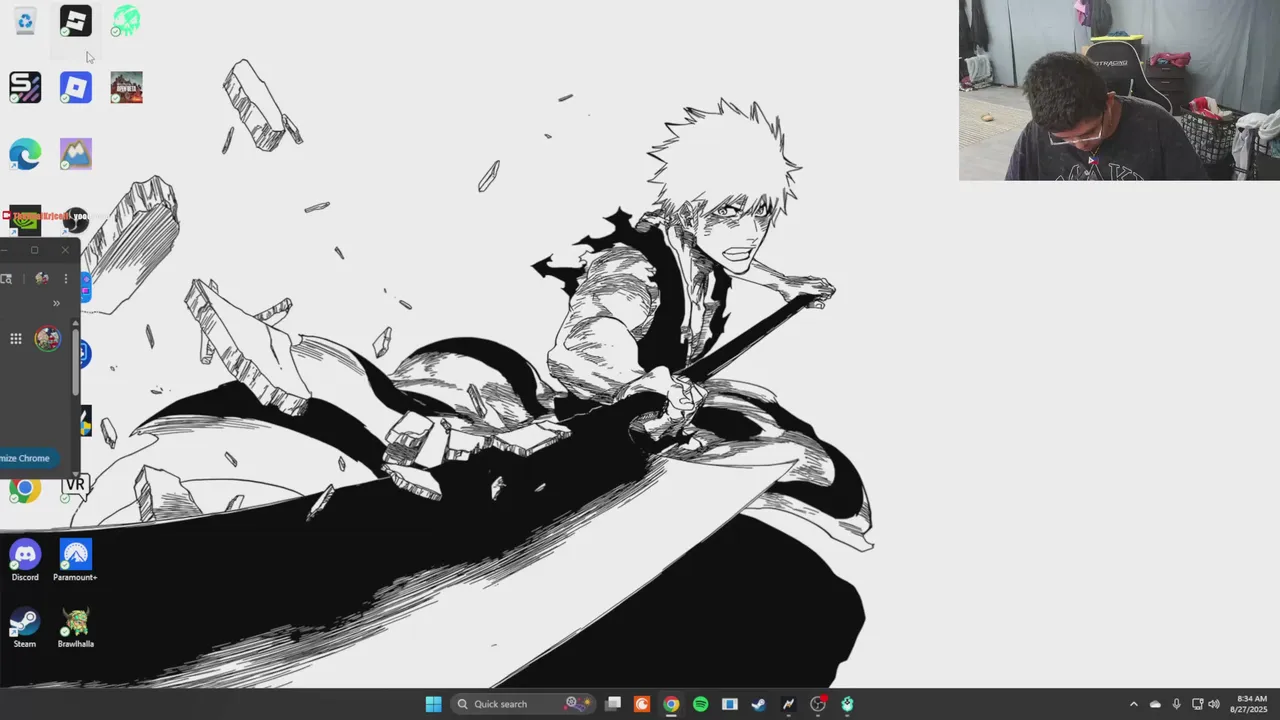
Task: Open the green skull game desktop icon
Action: point(126,20)
